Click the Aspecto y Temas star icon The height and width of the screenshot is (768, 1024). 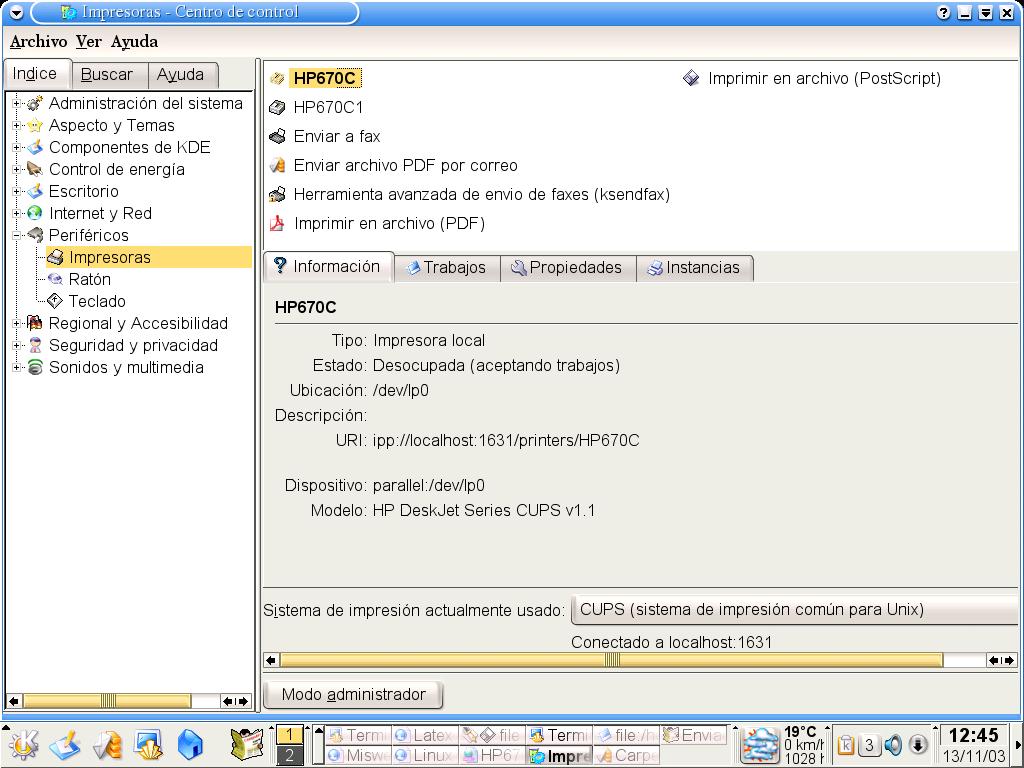(35, 125)
